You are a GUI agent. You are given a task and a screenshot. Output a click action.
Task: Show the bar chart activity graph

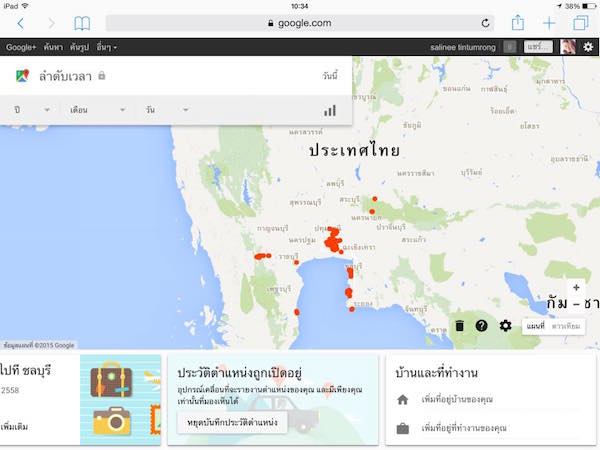pyautogui.click(x=330, y=110)
